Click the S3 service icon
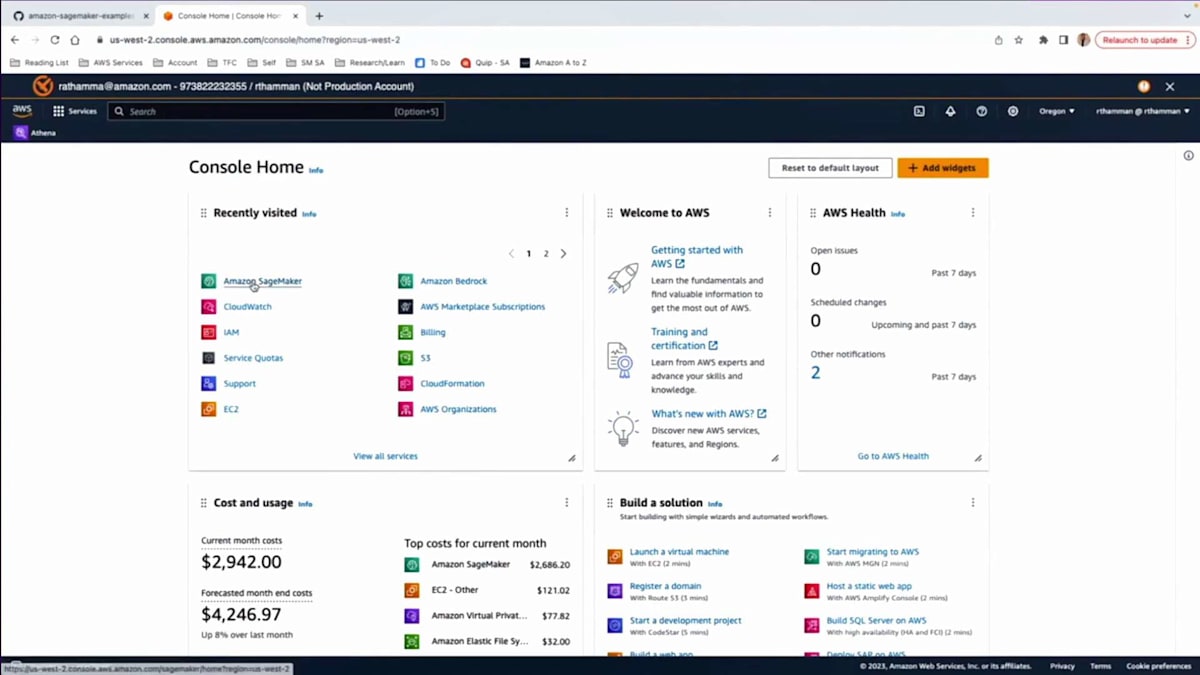This screenshot has height=675, width=1200. coord(405,358)
